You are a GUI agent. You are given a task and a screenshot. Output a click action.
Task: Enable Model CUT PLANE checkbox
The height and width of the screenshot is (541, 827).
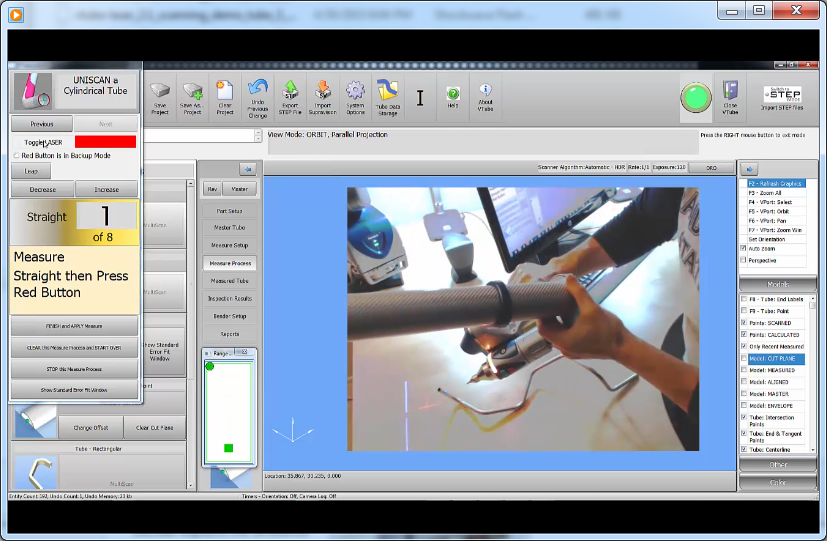pyautogui.click(x=744, y=359)
